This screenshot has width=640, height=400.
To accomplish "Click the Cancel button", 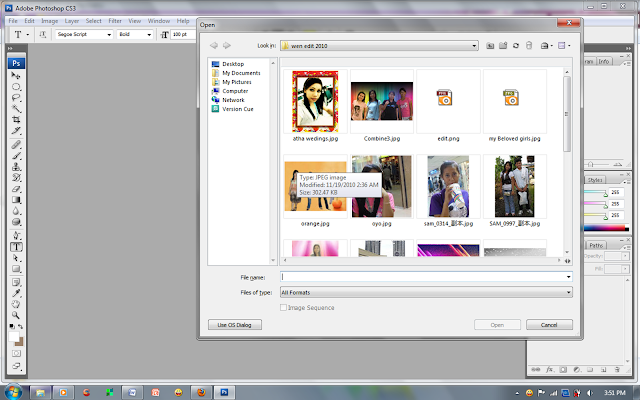I will pos(549,325).
